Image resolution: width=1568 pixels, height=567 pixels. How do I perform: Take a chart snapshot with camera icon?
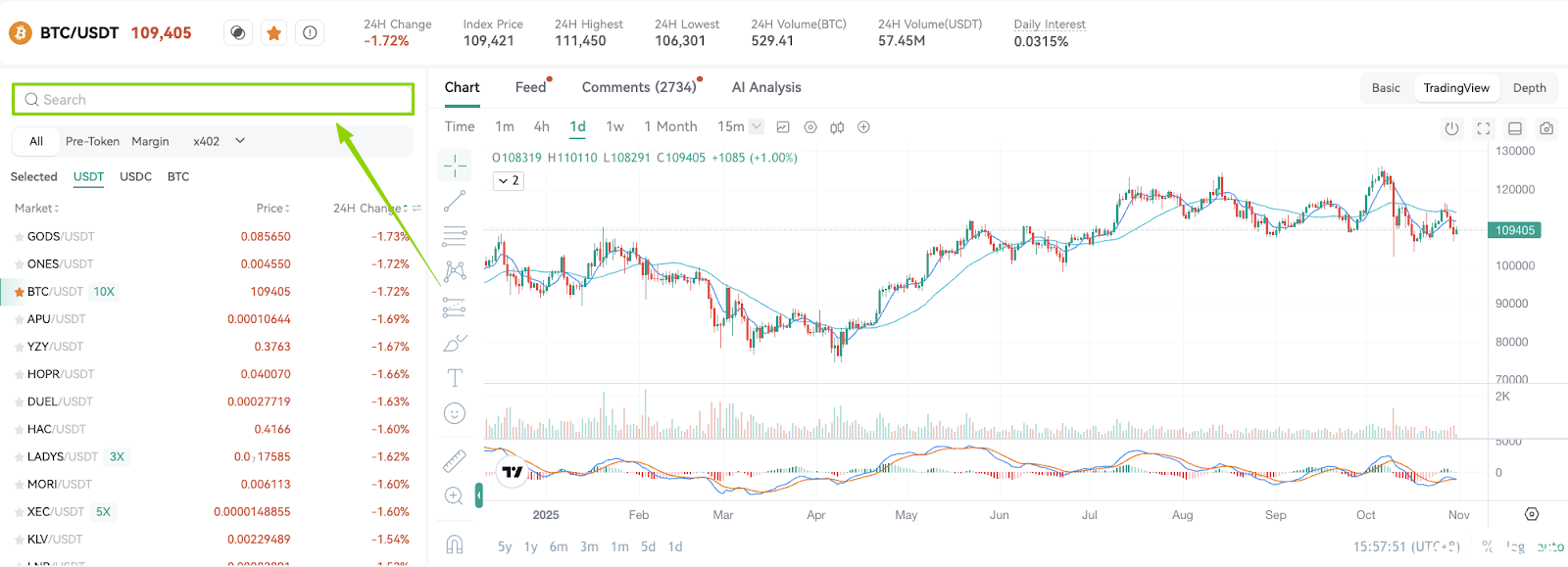[1546, 128]
